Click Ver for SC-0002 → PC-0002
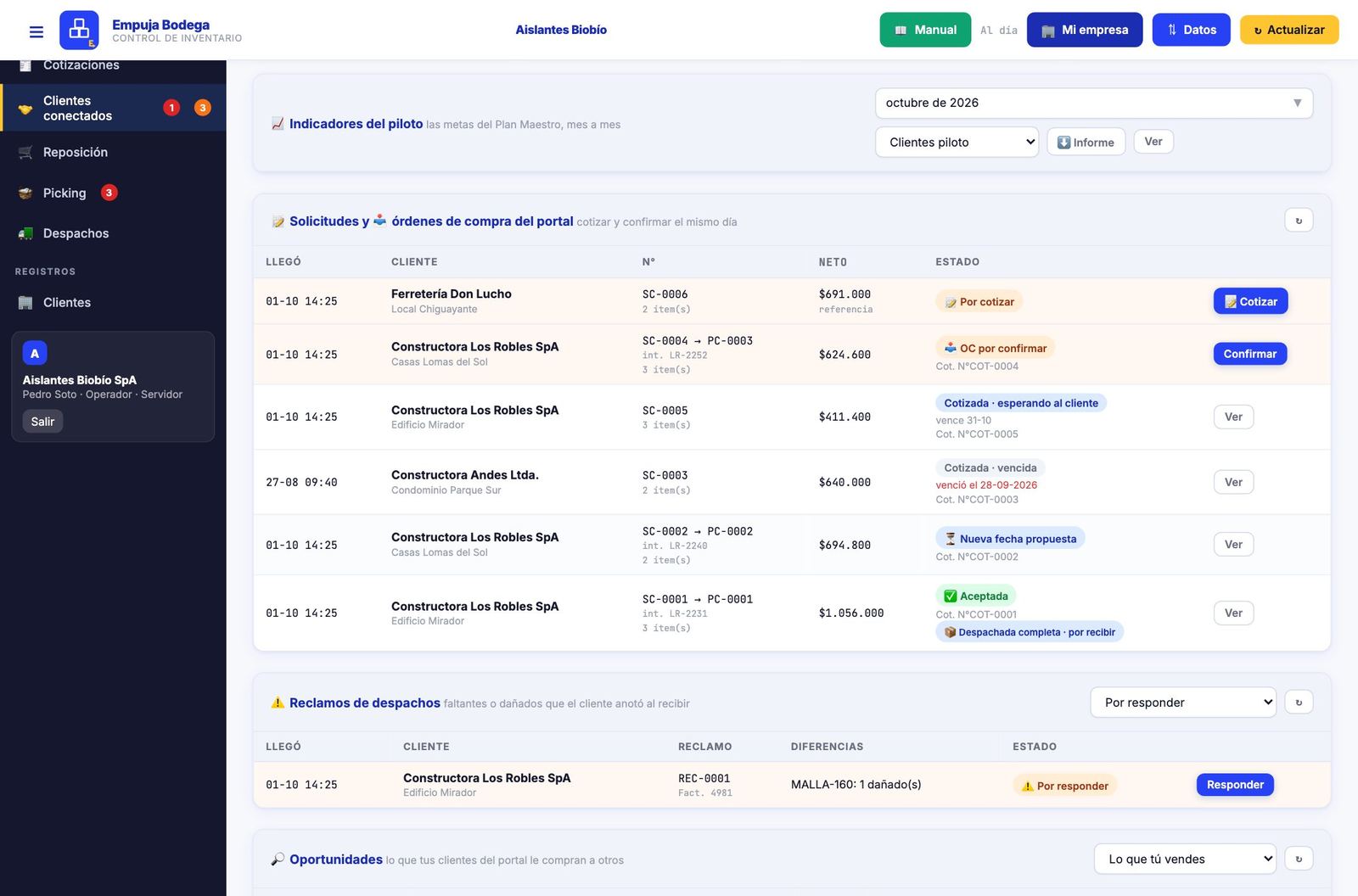Image resolution: width=1358 pixels, height=896 pixels. tap(1233, 545)
